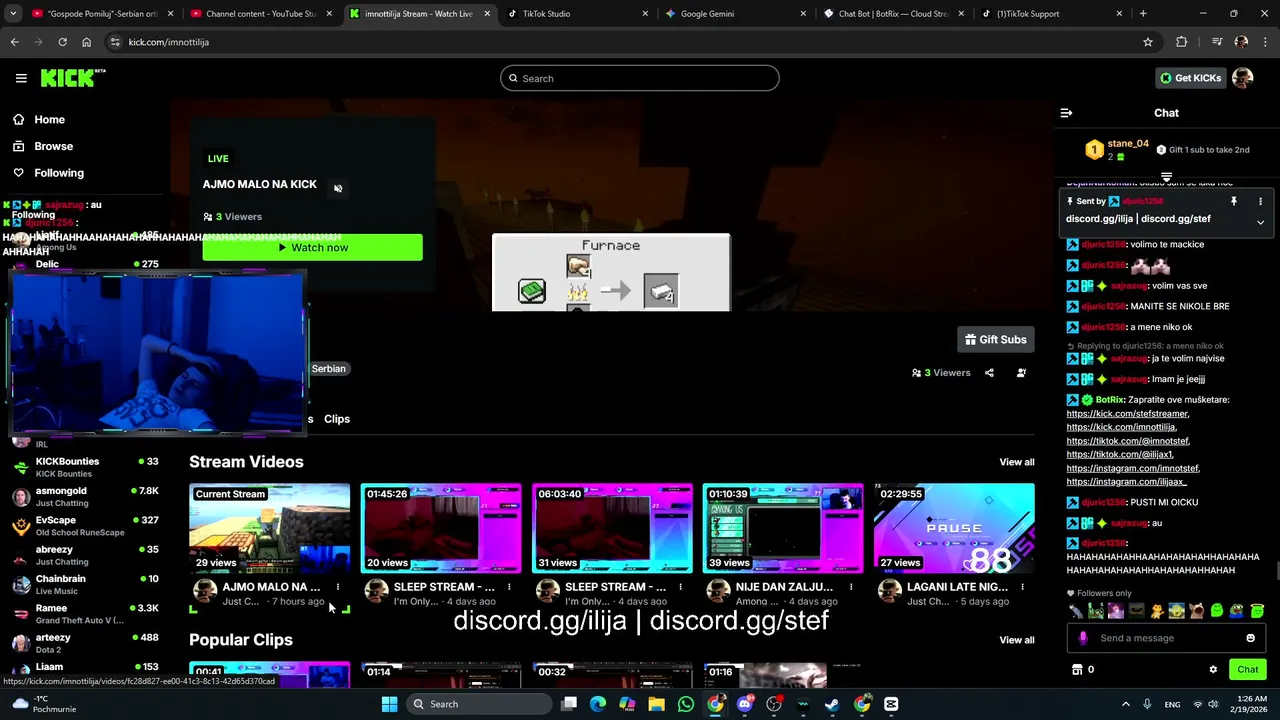Select KICKBounties channel in sidebar
This screenshot has width=1280, height=720.
pyautogui.click(x=85, y=467)
